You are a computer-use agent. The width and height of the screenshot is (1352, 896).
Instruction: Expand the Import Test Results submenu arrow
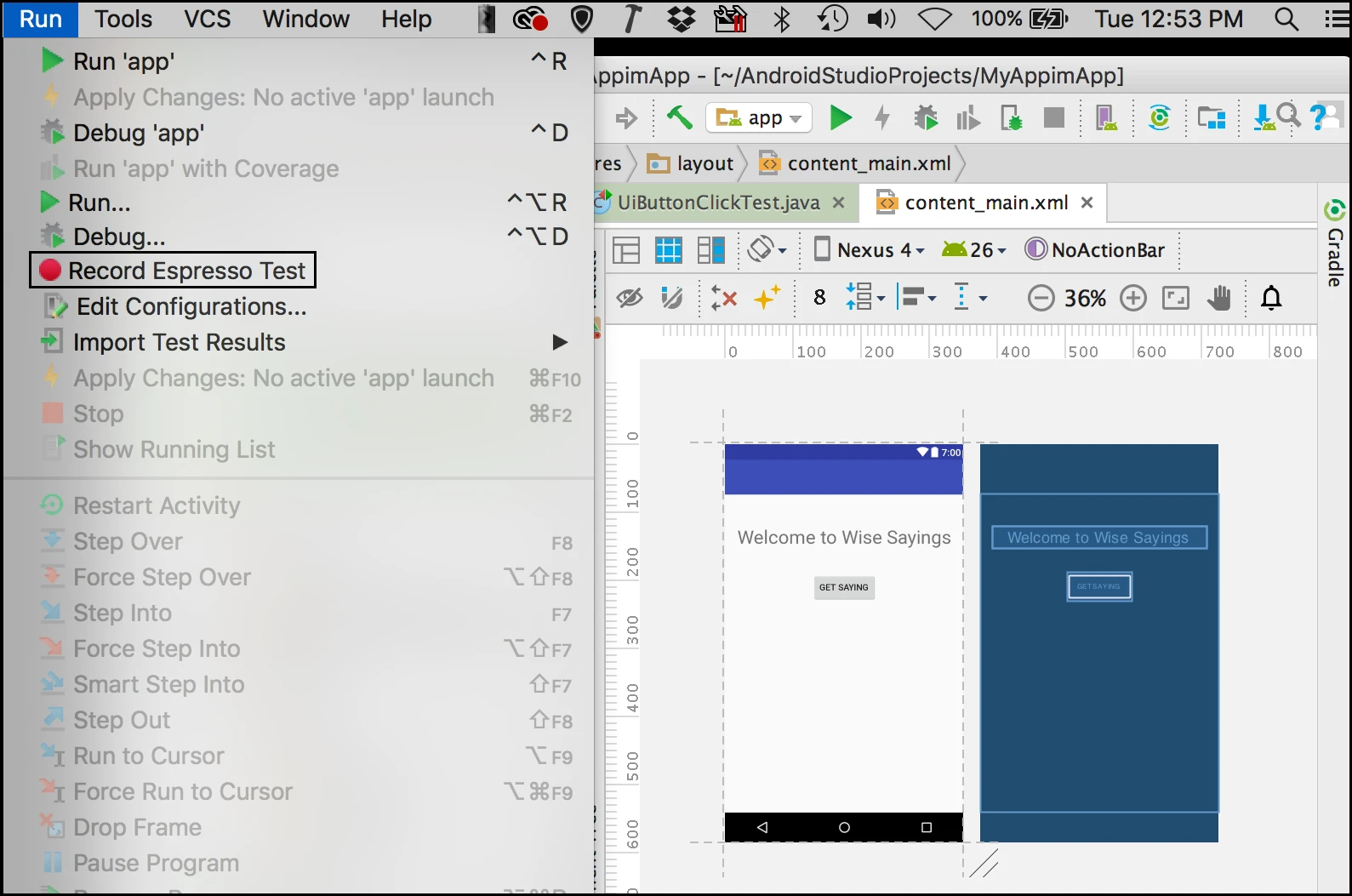pos(560,342)
